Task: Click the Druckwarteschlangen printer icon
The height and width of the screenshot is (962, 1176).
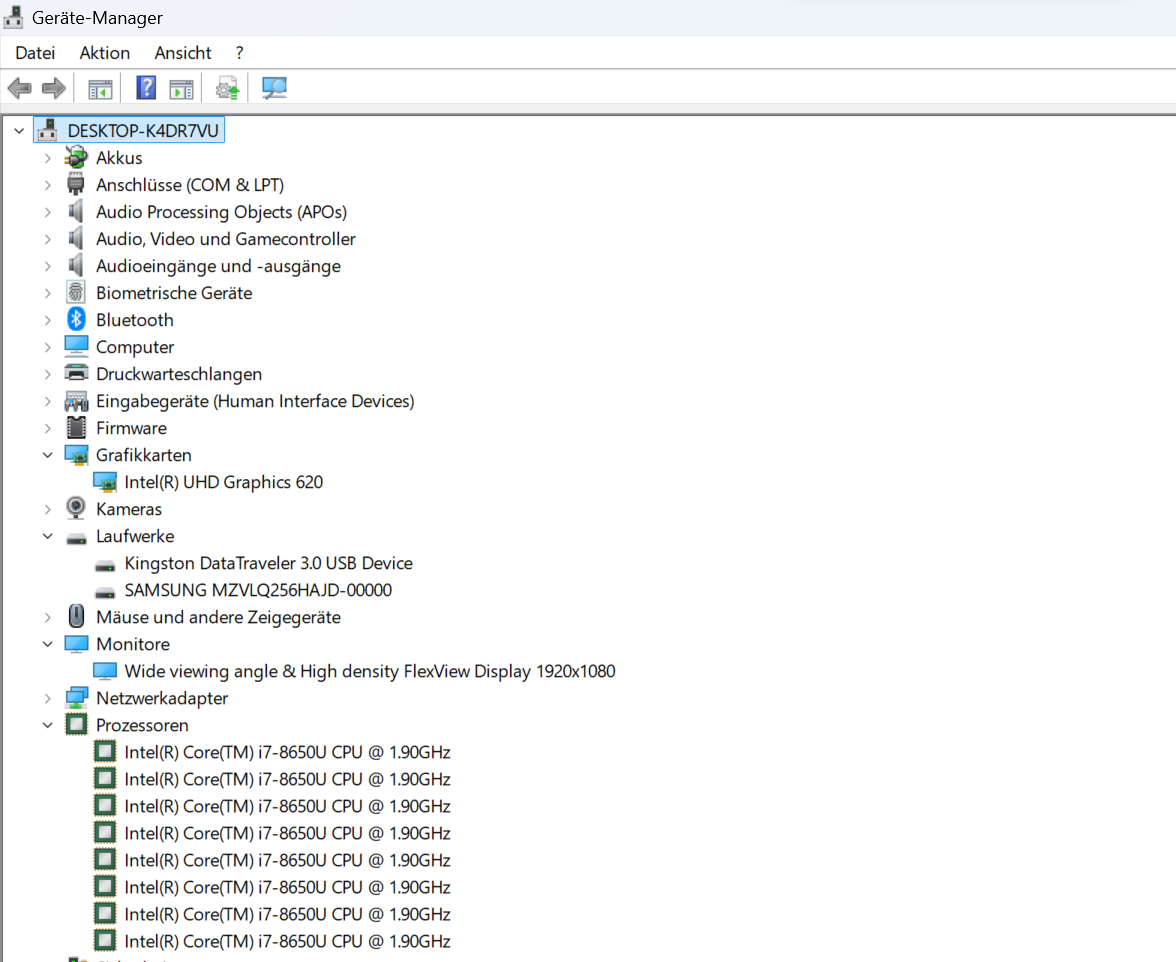Action: point(76,373)
